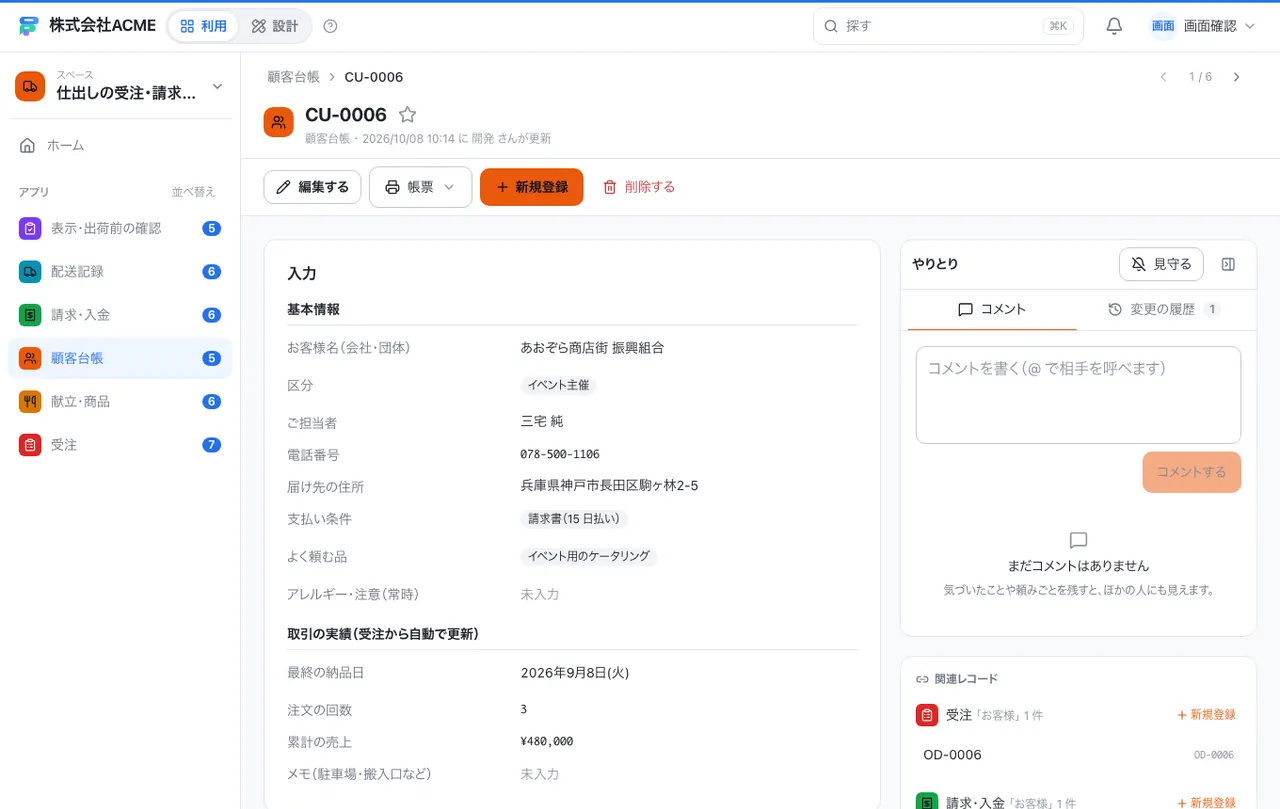
Task: Click phone number 078-500-1106
Action: (x=560, y=454)
